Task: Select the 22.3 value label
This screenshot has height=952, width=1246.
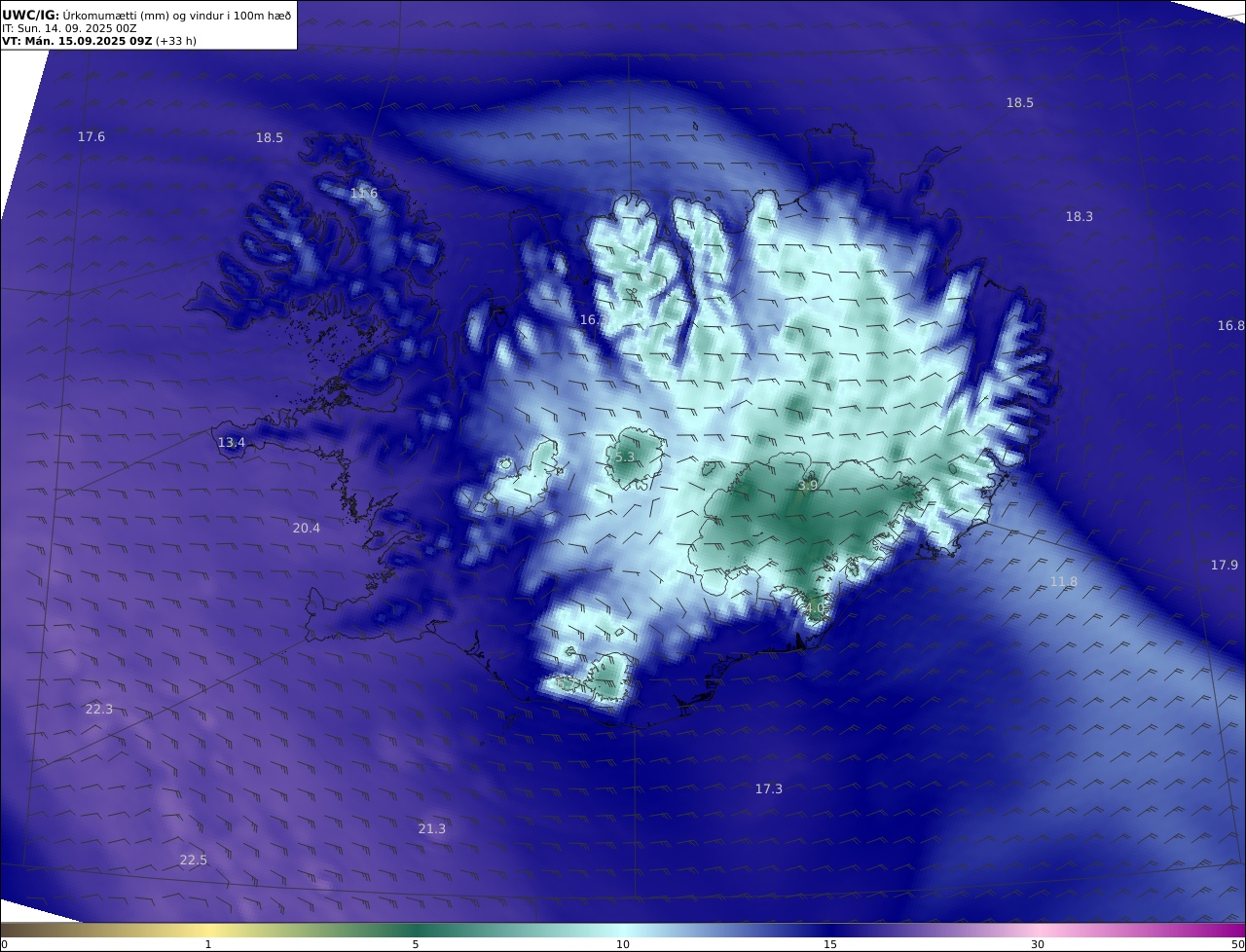Action: [x=99, y=710]
